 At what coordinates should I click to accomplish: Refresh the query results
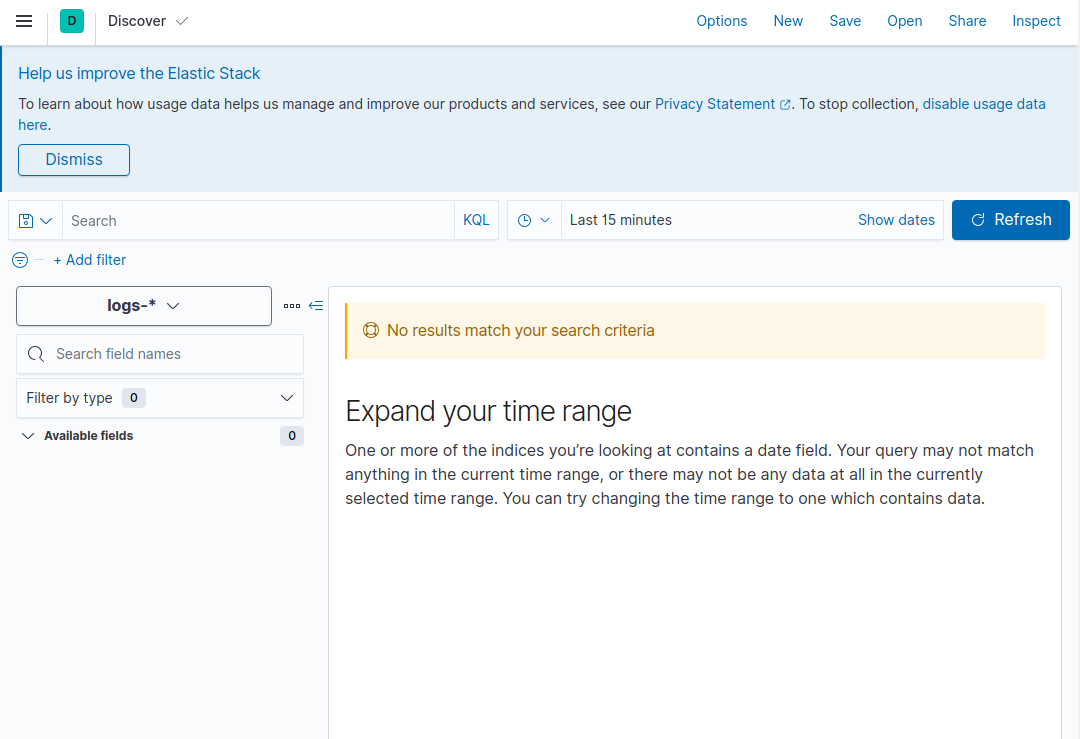[x=1010, y=220]
